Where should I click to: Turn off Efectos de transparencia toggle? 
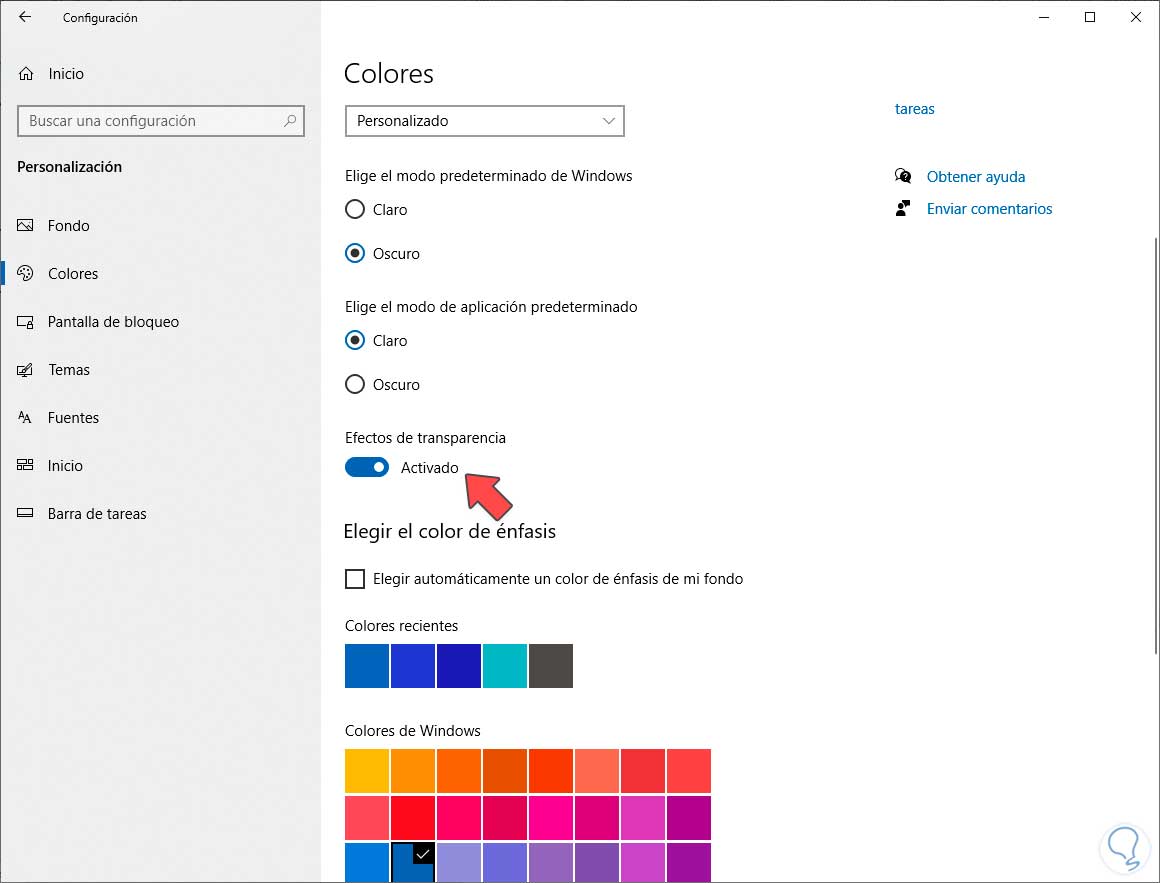tap(367, 467)
